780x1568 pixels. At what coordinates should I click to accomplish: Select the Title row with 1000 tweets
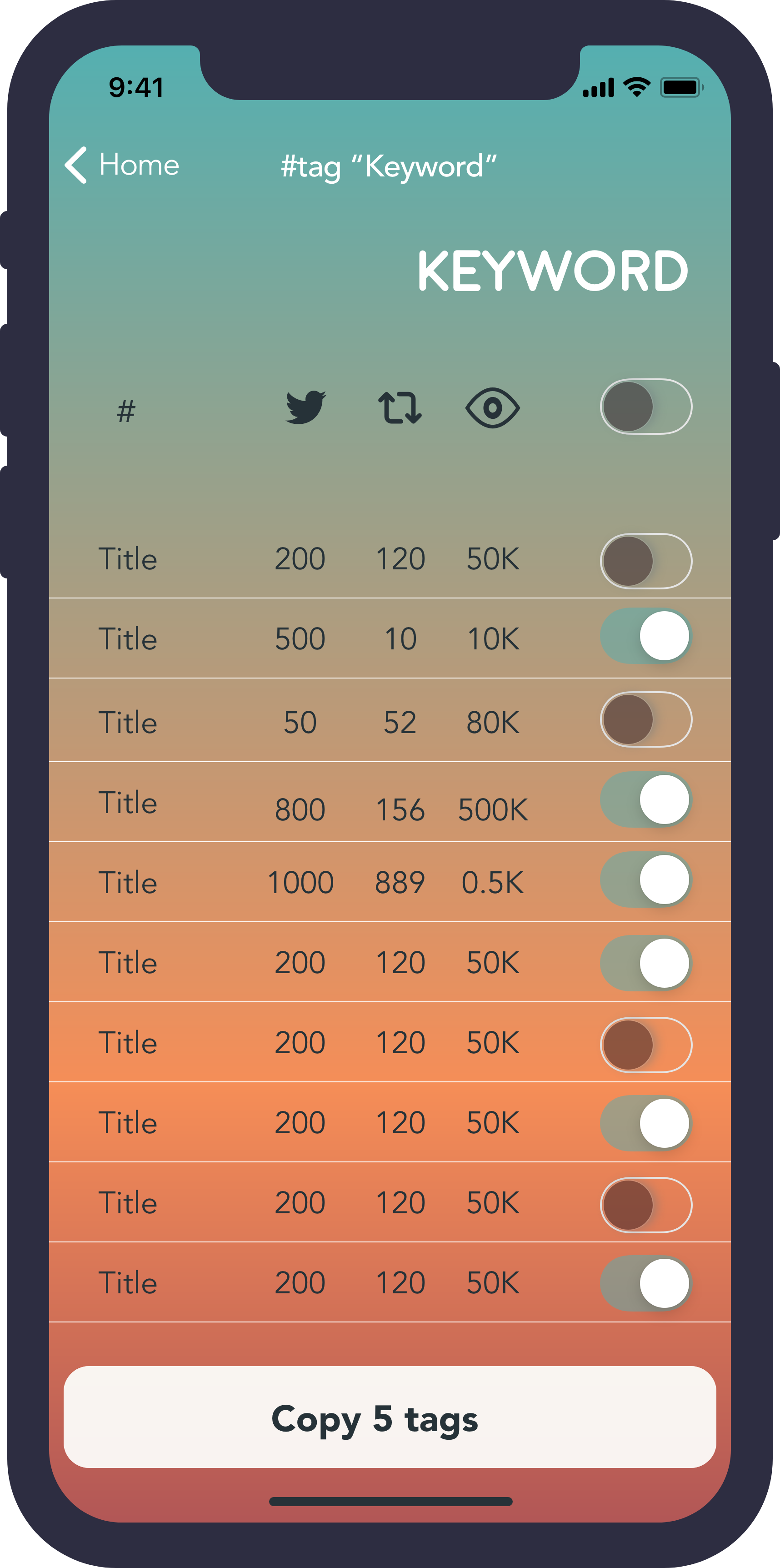point(390,882)
